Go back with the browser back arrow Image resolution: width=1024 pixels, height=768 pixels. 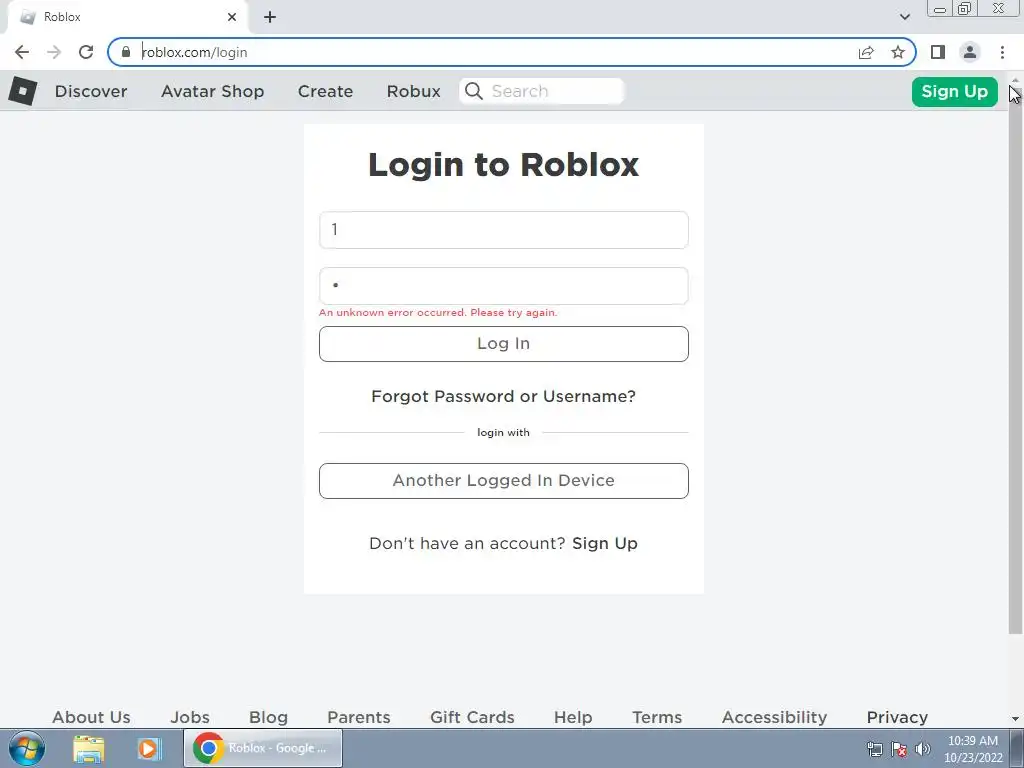click(22, 52)
